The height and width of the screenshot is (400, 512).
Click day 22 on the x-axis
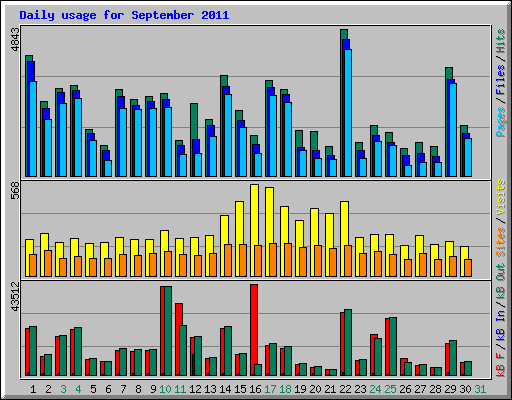tap(345, 389)
